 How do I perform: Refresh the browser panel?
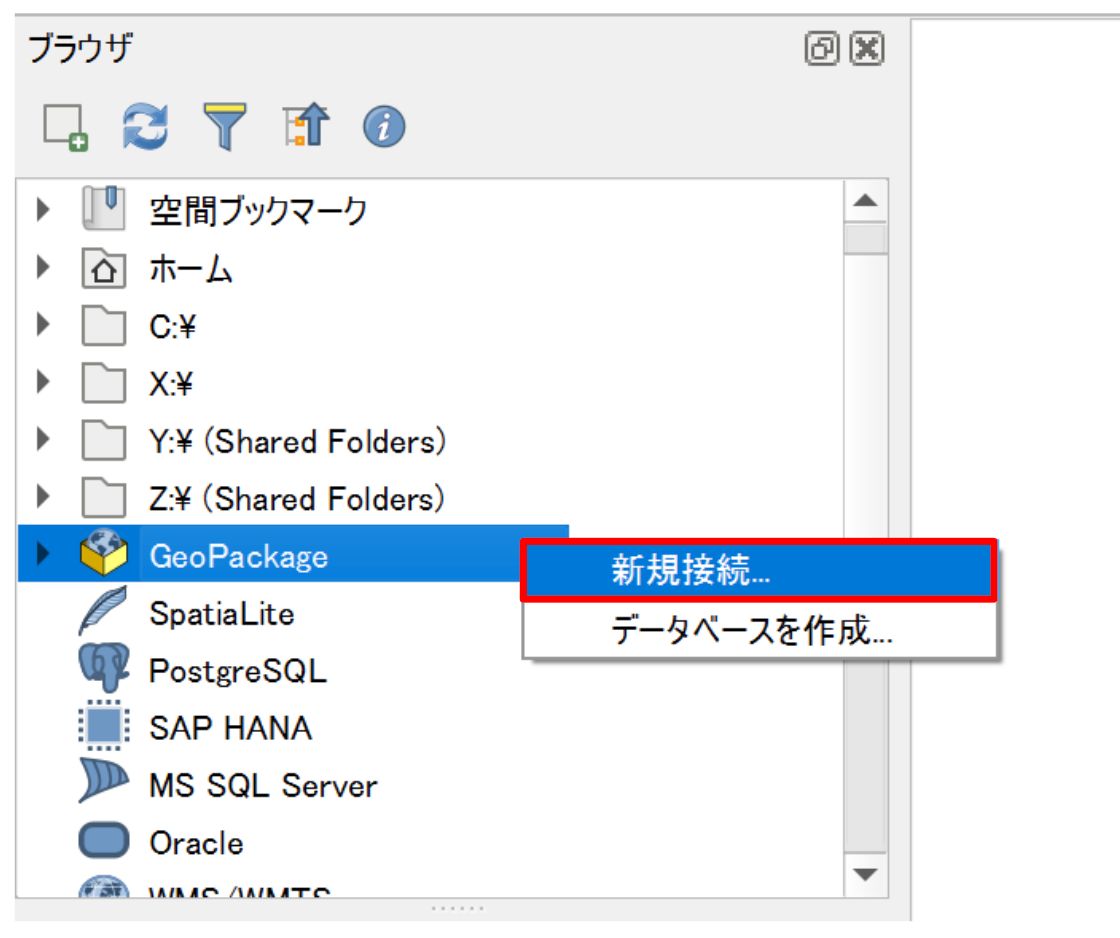tap(145, 126)
